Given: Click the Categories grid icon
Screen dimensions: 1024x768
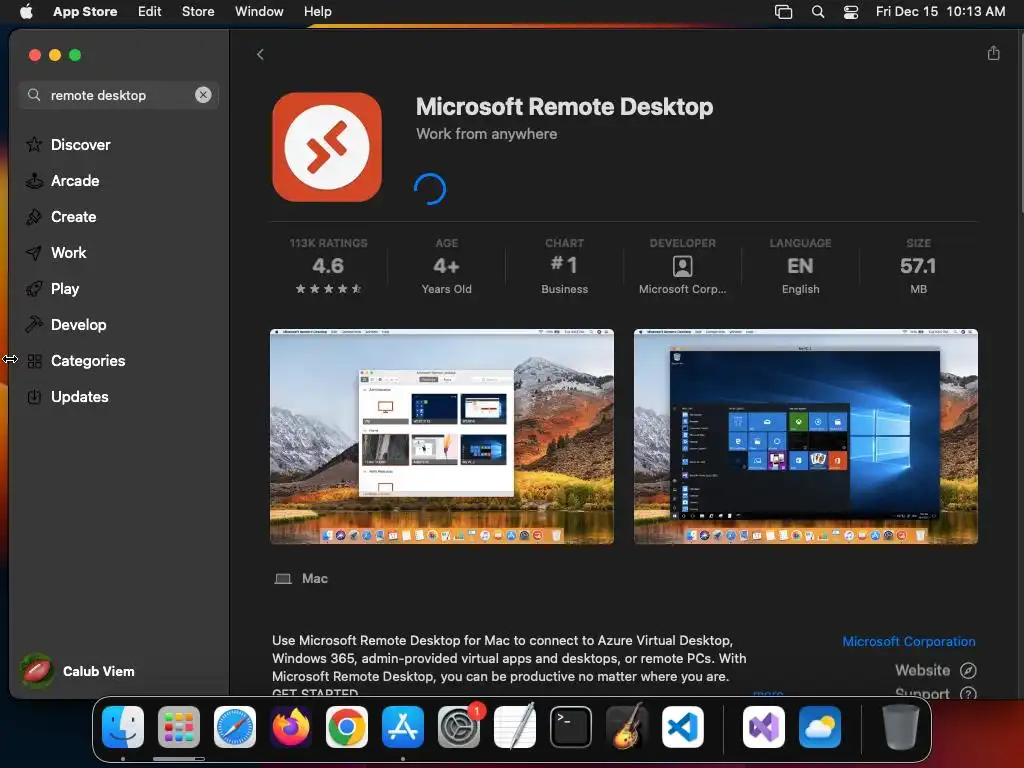Looking at the screenshot, I should [35, 360].
